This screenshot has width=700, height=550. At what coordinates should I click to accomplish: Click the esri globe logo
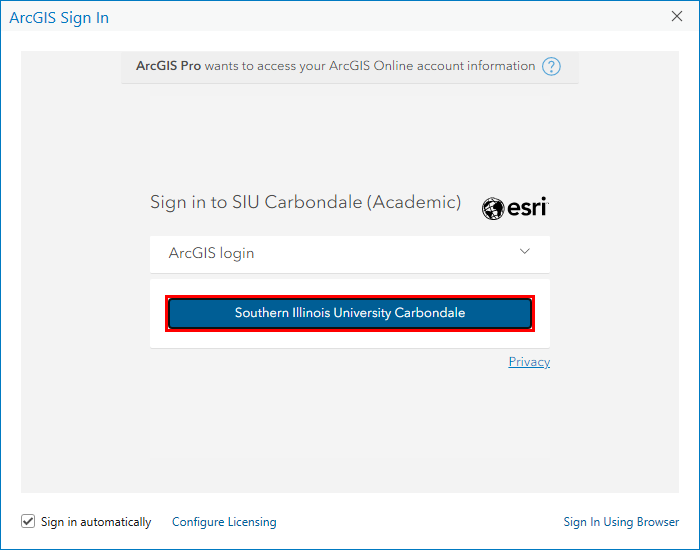(493, 208)
